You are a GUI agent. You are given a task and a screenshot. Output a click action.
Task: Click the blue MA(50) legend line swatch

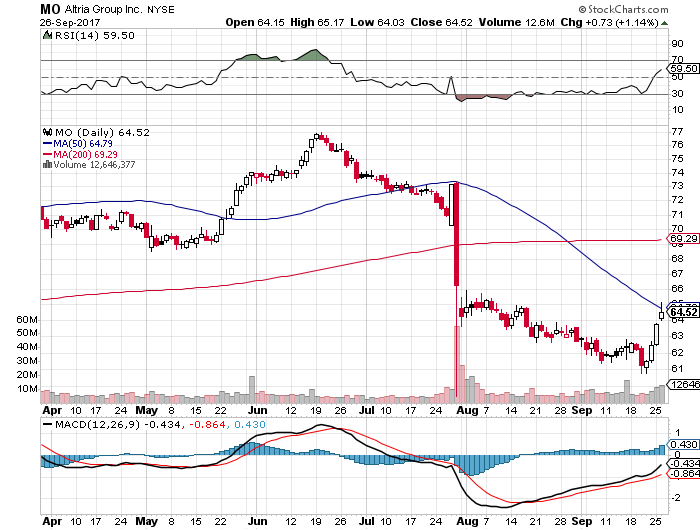[x=44, y=142]
